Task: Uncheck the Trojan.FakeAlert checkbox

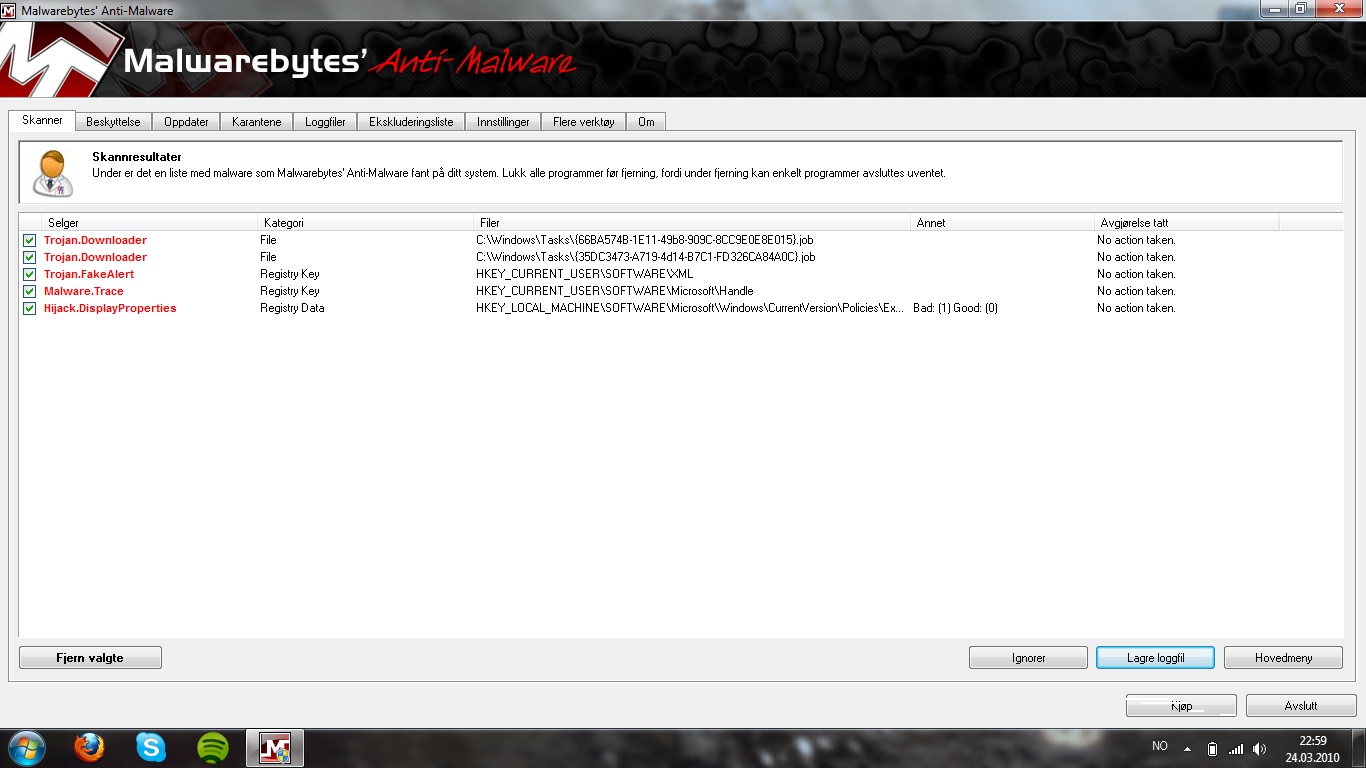Action: coord(29,274)
